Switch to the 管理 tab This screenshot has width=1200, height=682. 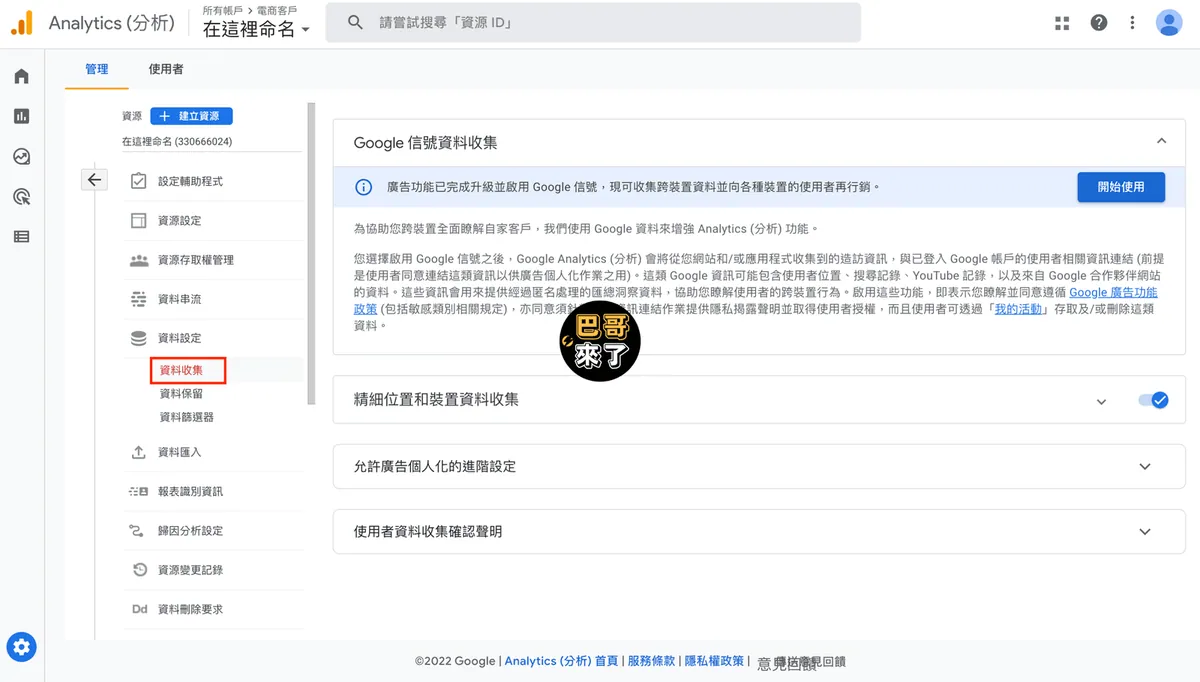pos(97,69)
